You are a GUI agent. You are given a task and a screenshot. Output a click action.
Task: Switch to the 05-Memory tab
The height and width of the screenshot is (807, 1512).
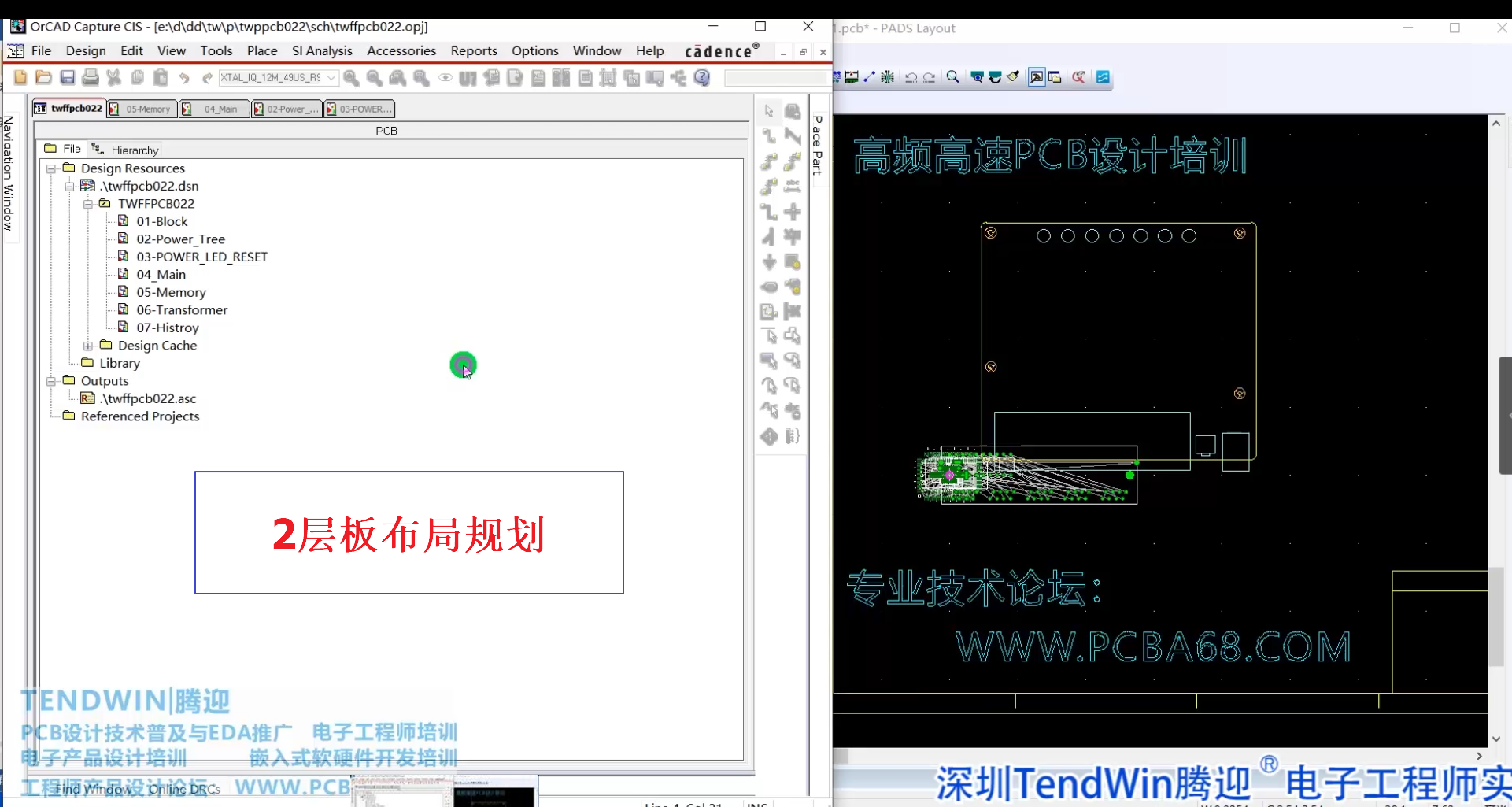tap(142, 109)
